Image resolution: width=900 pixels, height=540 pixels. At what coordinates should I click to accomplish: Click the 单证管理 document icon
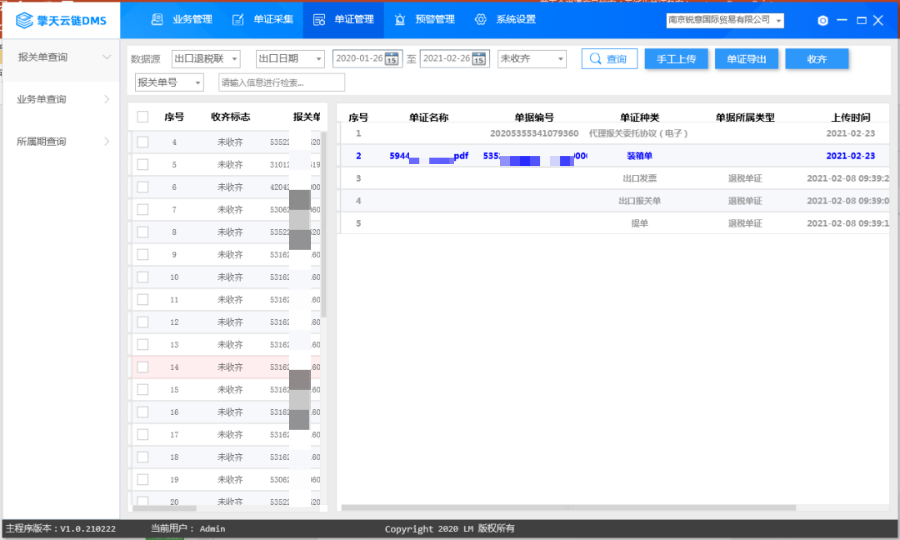(x=319, y=20)
